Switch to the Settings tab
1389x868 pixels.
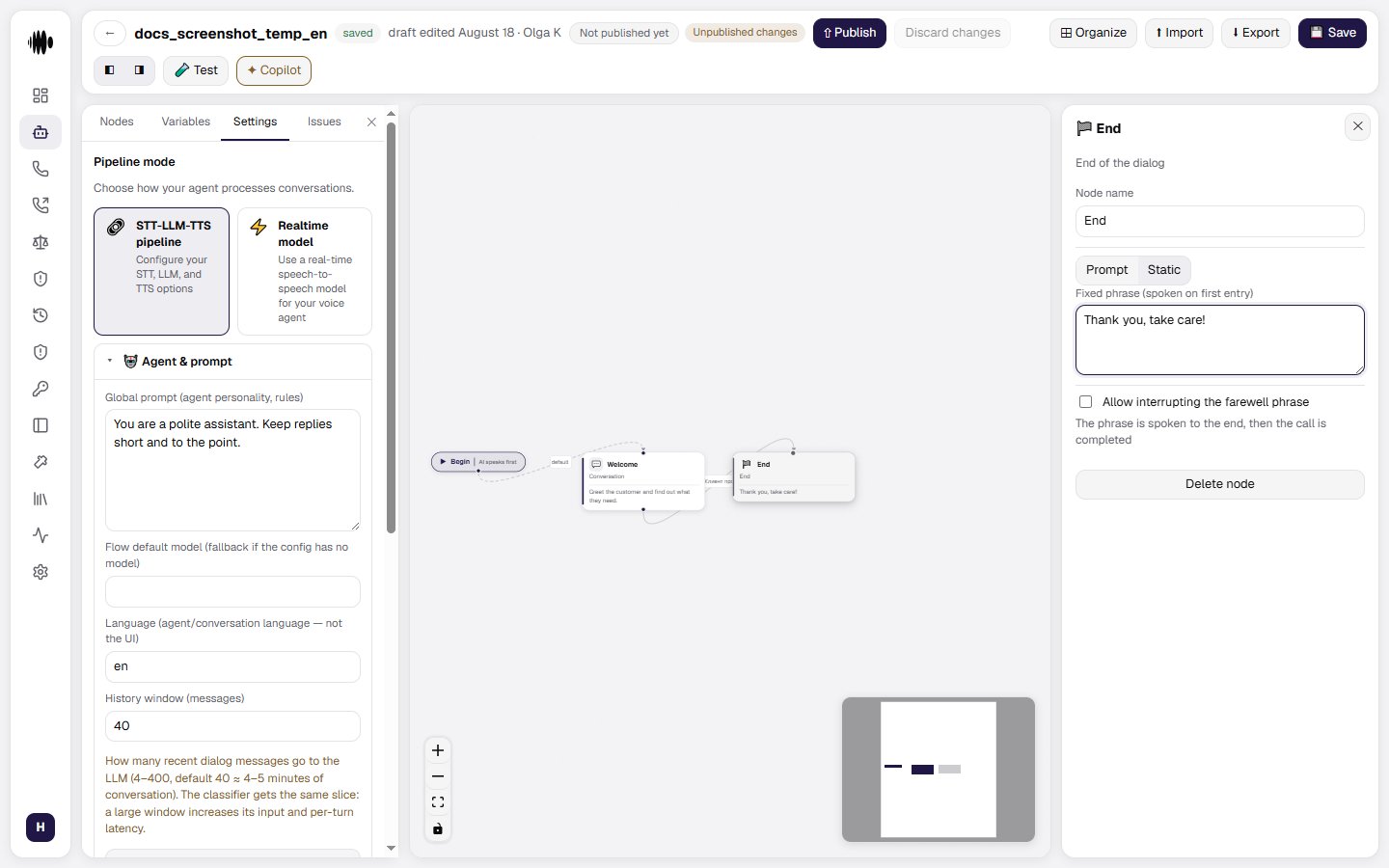click(x=255, y=122)
